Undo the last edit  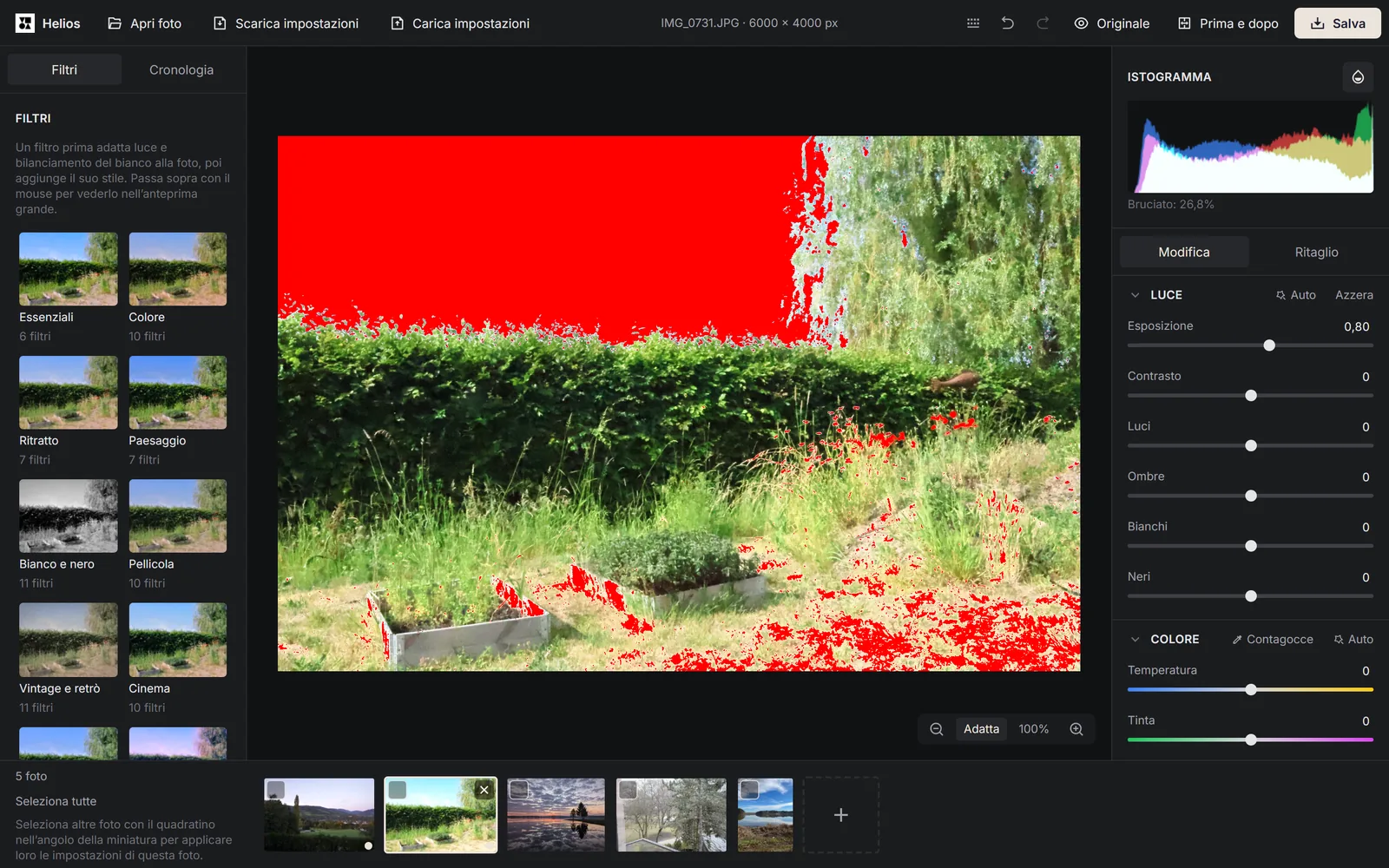(x=1008, y=23)
